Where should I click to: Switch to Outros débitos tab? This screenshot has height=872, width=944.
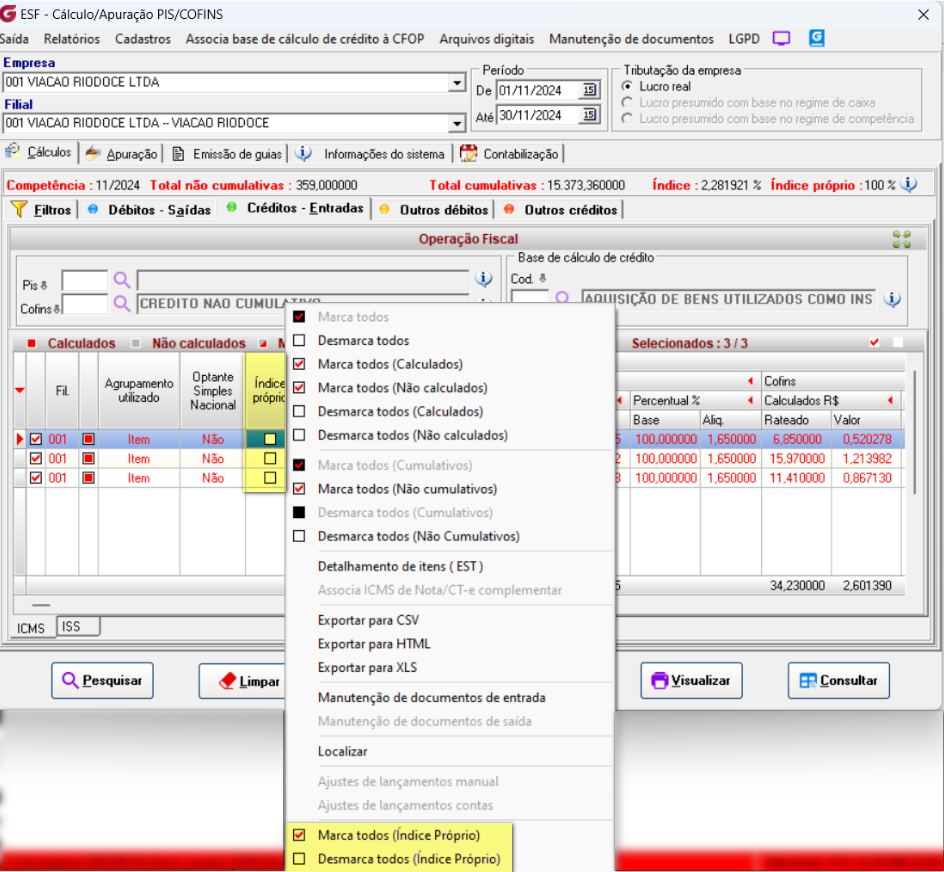click(x=434, y=210)
